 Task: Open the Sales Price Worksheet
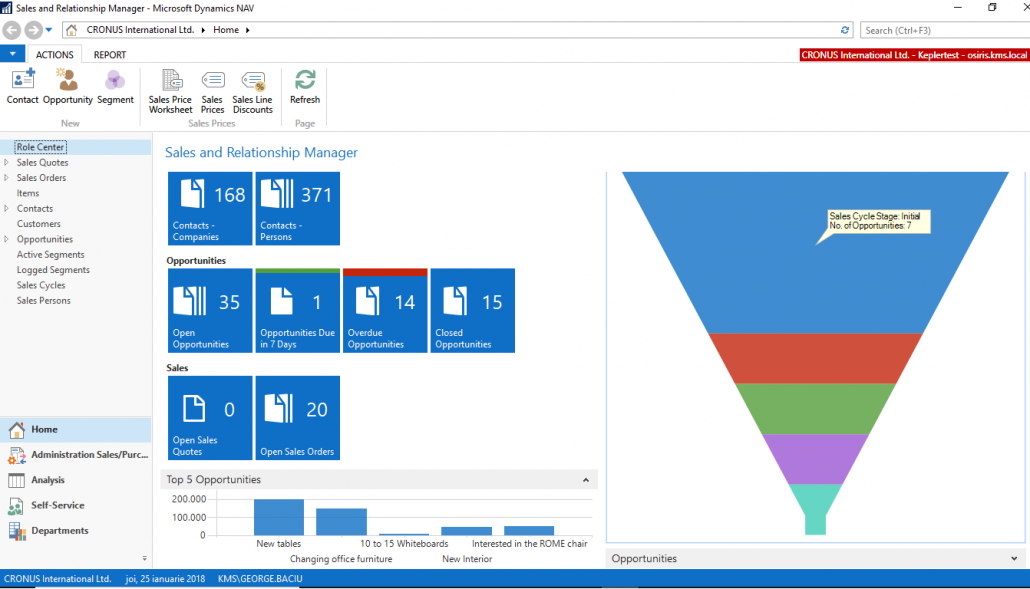(171, 91)
